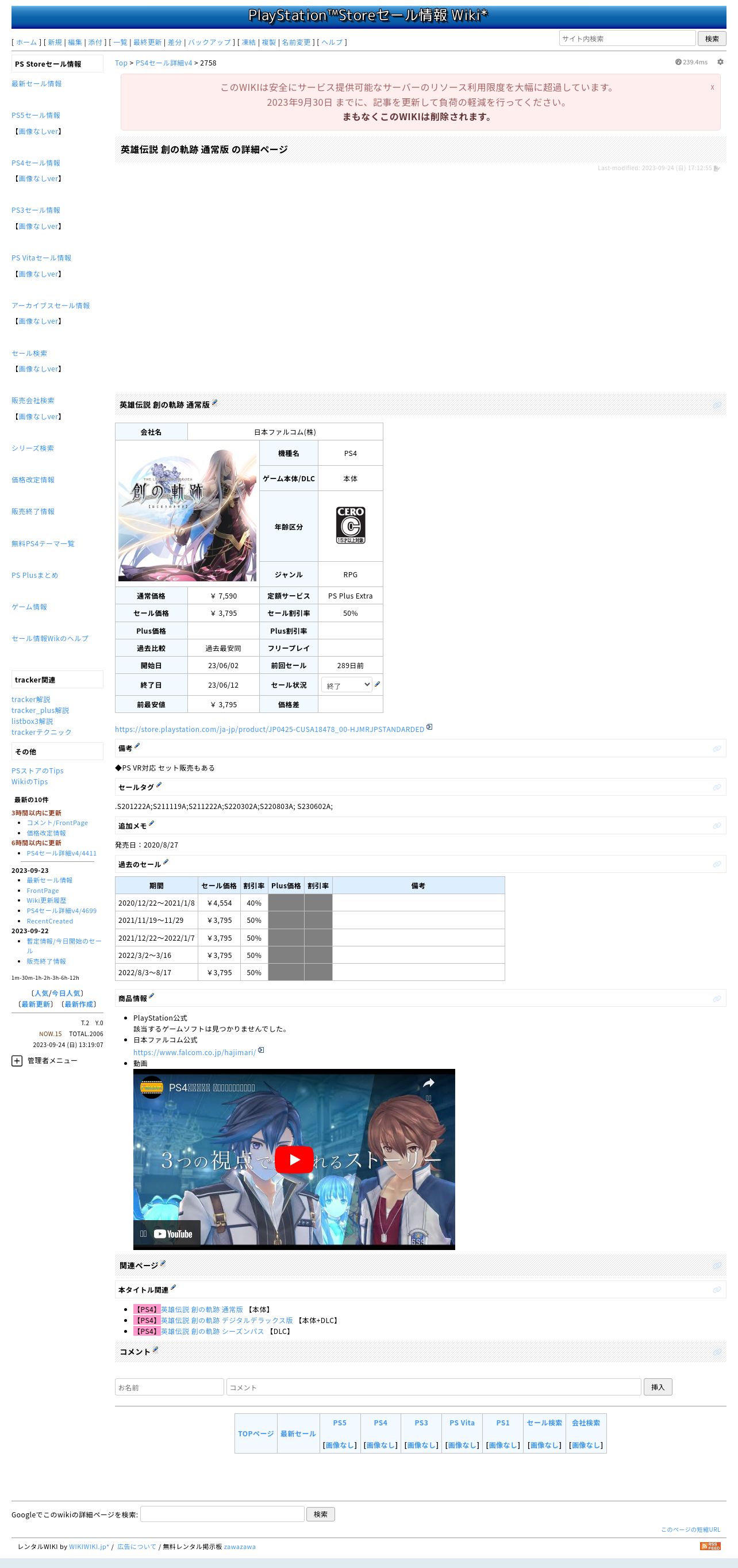Click the pencil icon beside セール状況 dropdown
The height and width of the screenshot is (1568, 738).
click(x=377, y=684)
